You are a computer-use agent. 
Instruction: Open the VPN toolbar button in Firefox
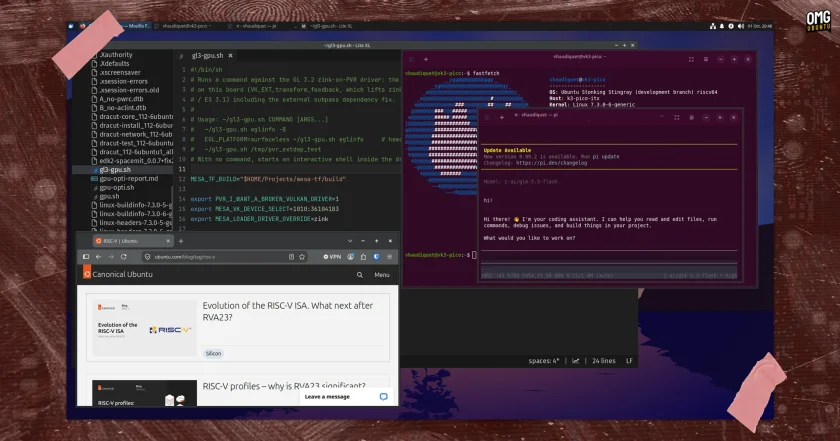point(332,257)
